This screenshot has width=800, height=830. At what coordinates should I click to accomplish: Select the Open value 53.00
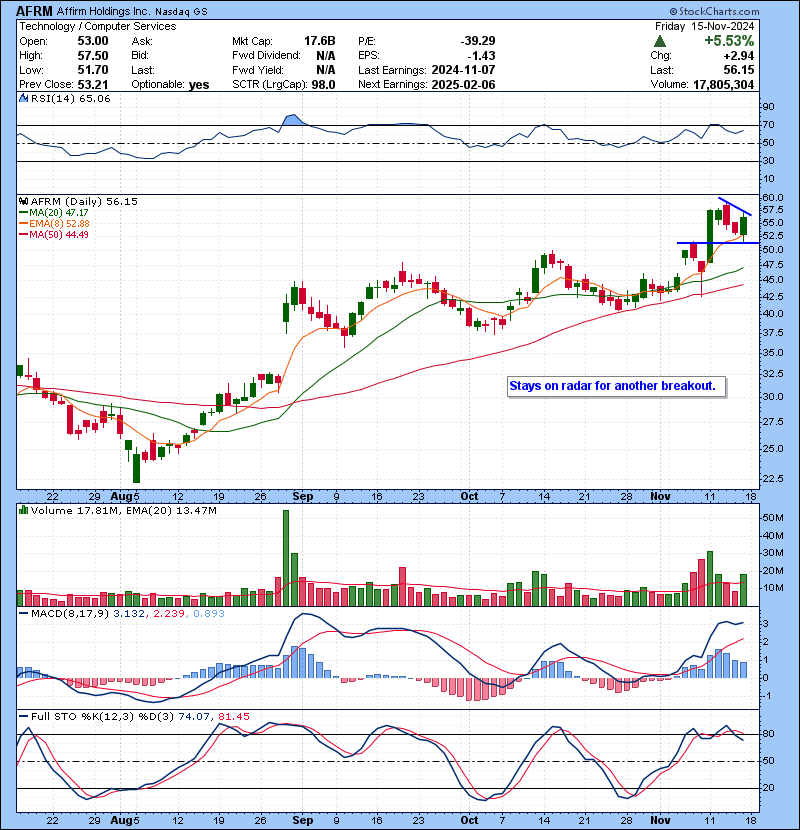pos(93,41)
